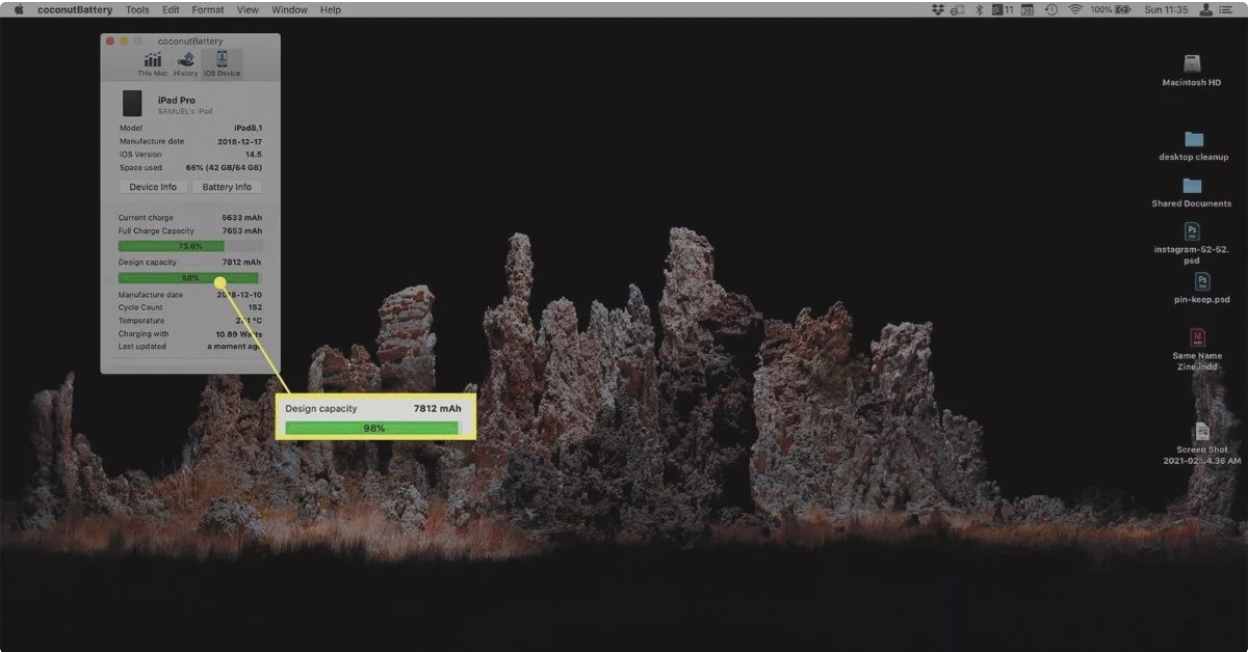Open the View menu
1248x652 pixels.
[x=248, y=10]
